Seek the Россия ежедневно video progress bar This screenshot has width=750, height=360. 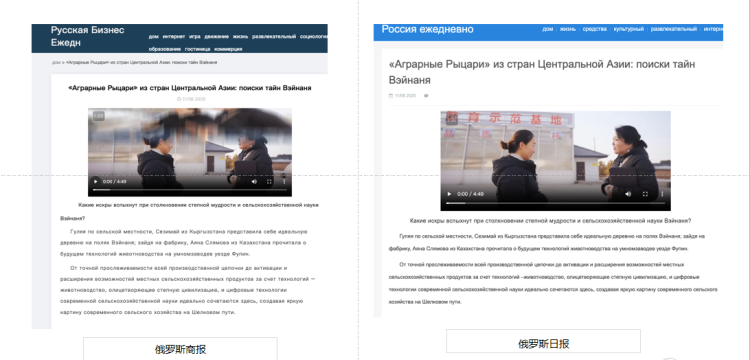pyautogui.click(x=555, y=203)
